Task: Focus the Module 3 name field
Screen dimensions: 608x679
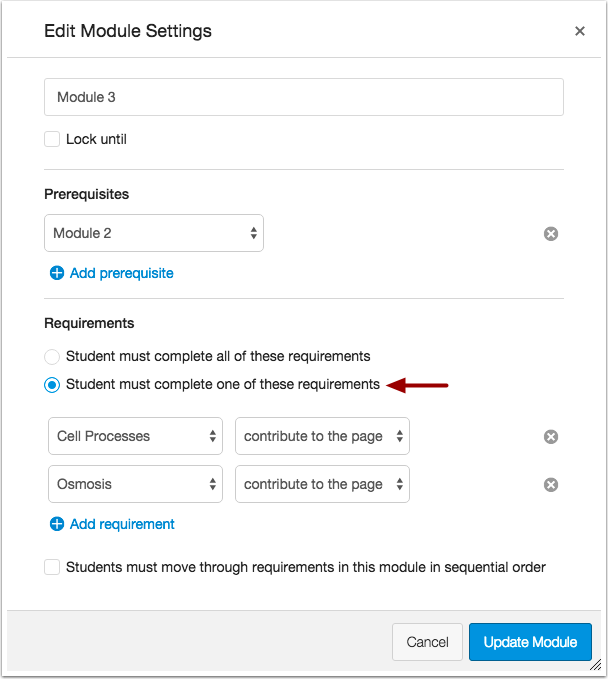Action: [304, 97]
